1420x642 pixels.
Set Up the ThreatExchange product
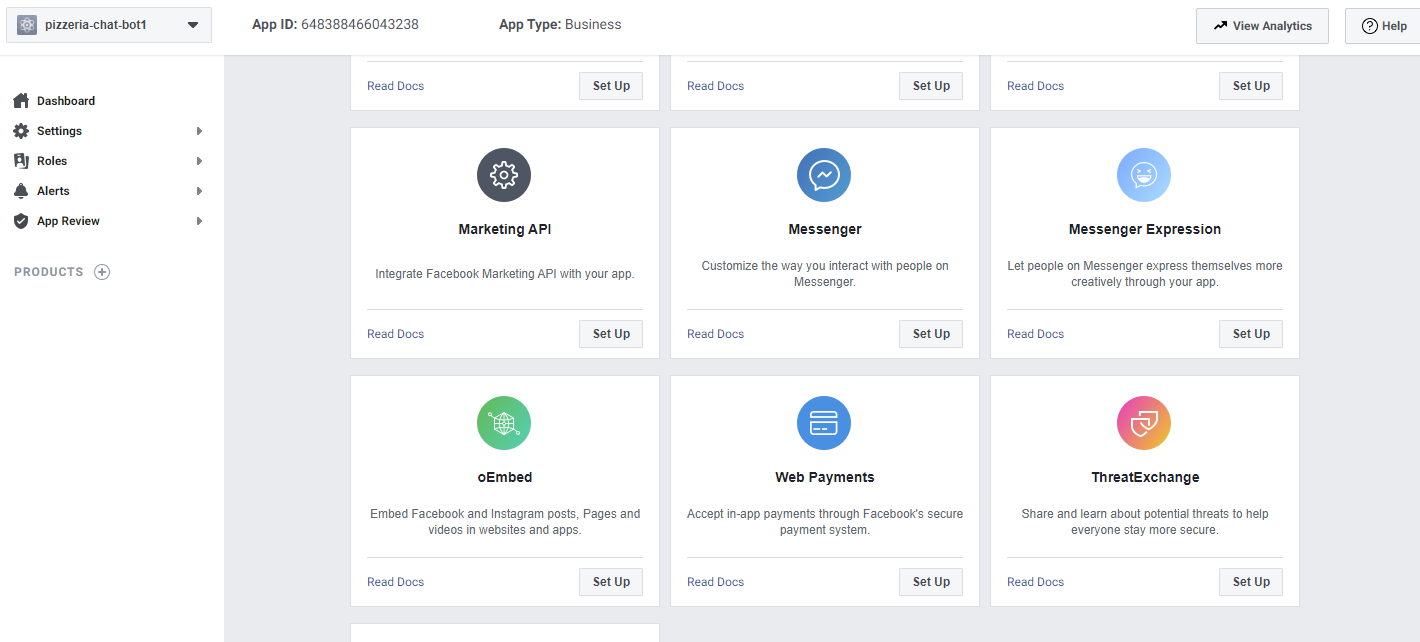click(1251, 582)
